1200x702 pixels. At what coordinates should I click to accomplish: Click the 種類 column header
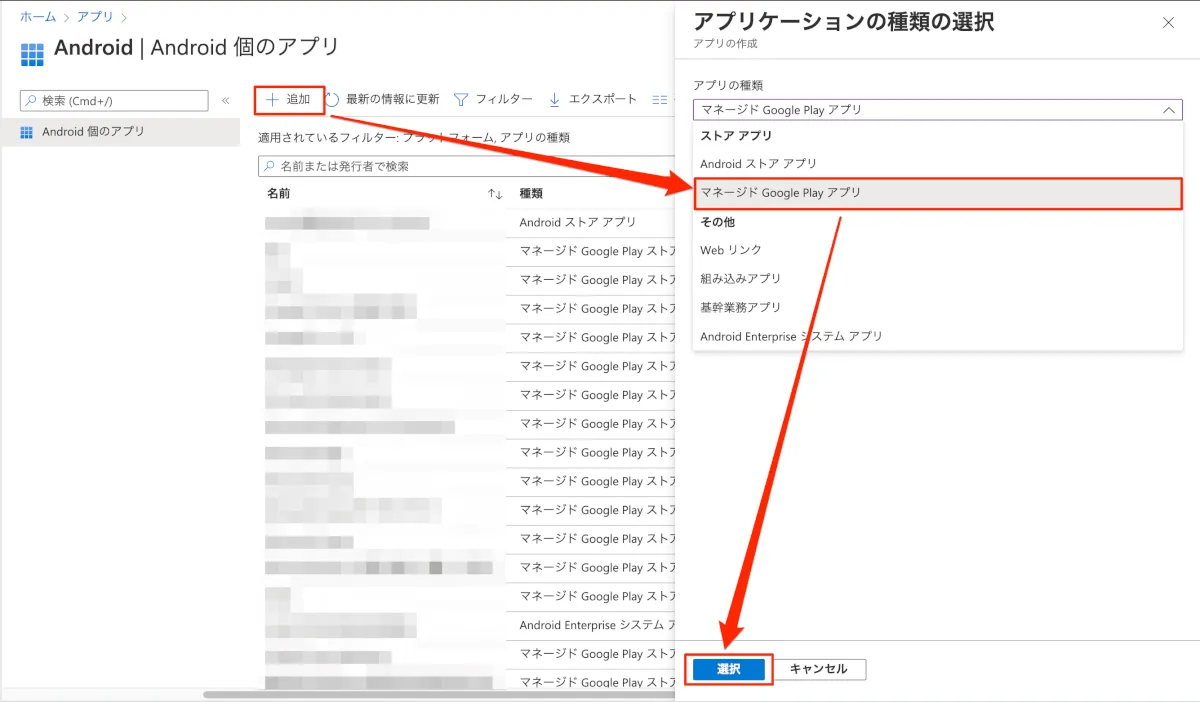coord(531,194)
